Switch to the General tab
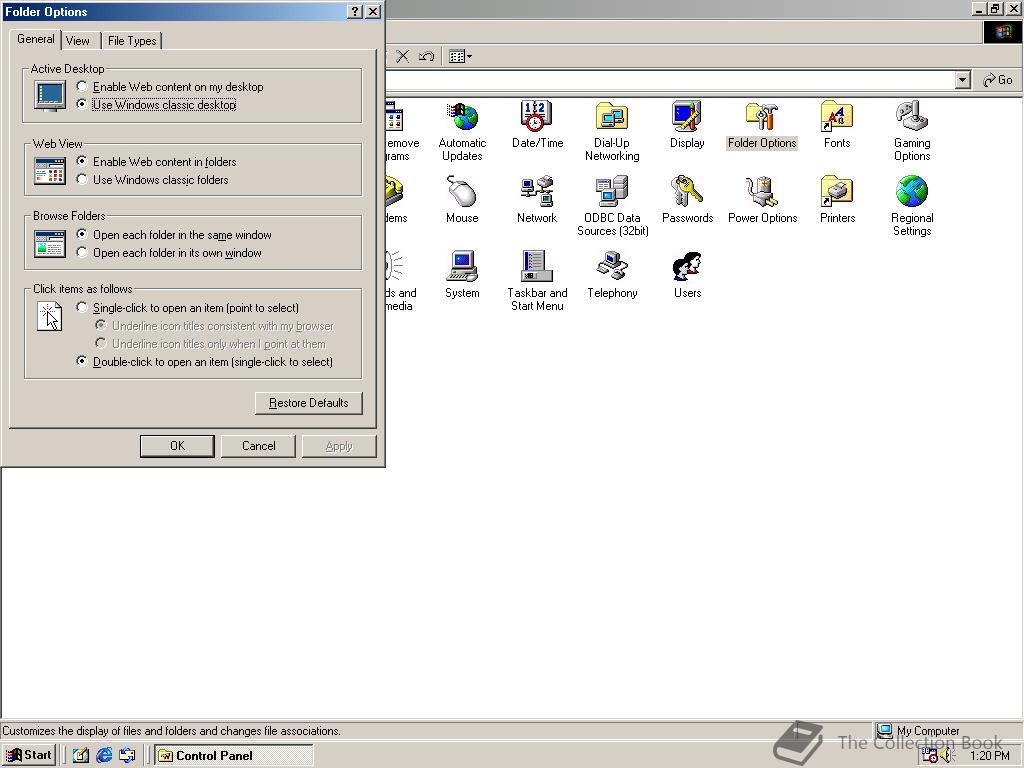 [35, 39]
